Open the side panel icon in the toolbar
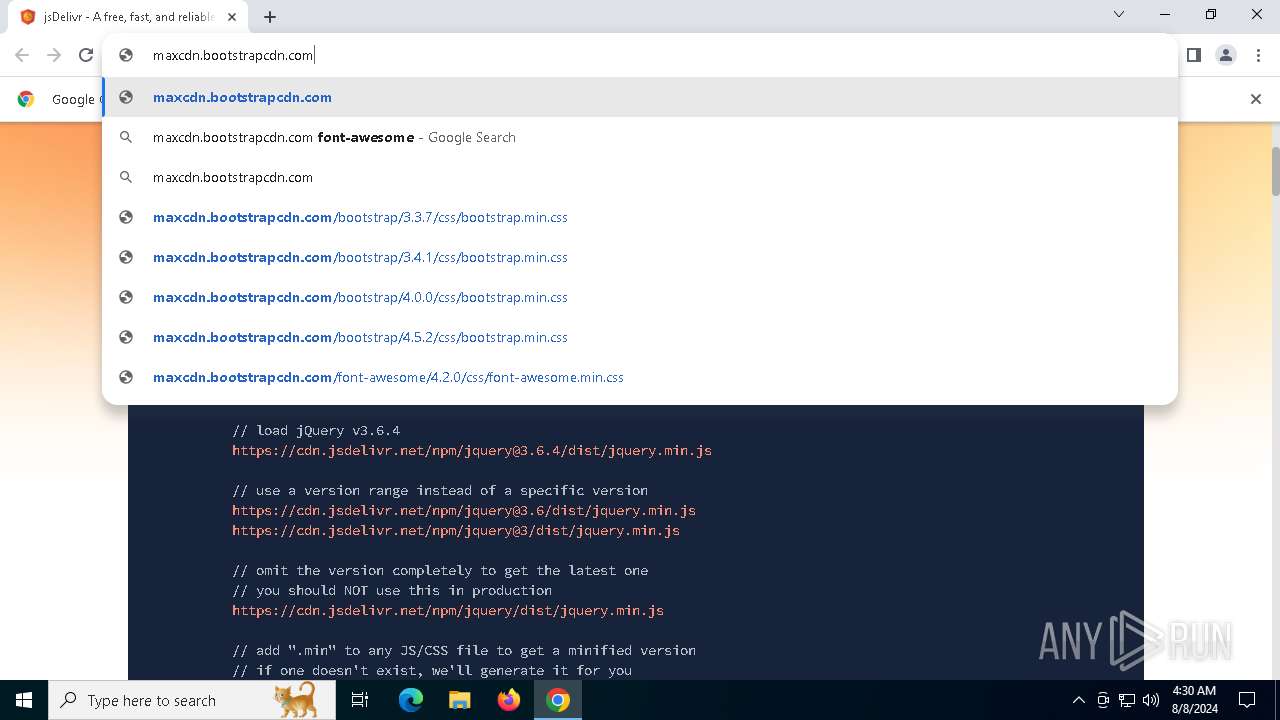The width and height of the screenshot is (1280, 720). [1193, 55]
